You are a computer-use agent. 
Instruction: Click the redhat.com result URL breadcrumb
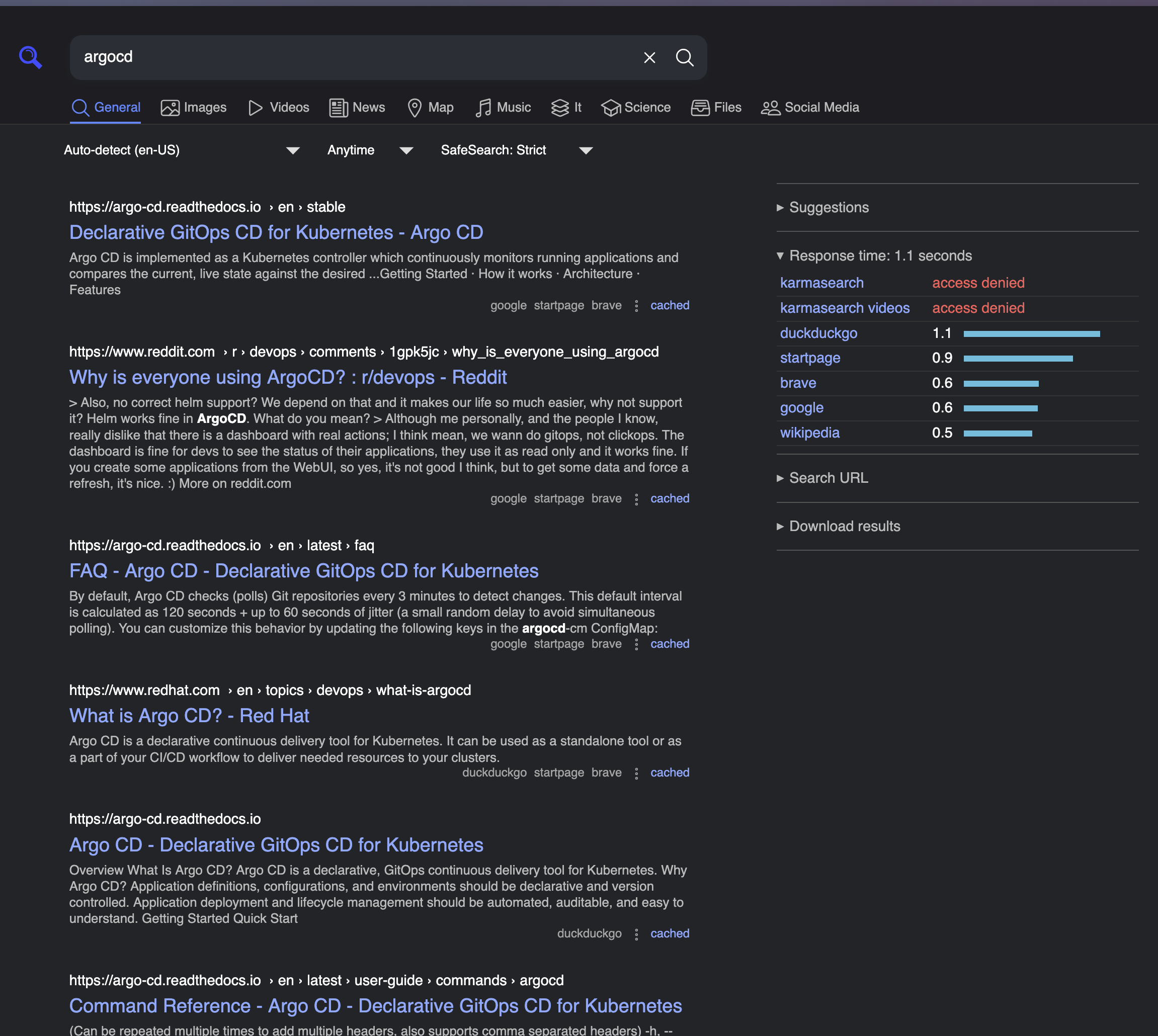click(270, 690)
